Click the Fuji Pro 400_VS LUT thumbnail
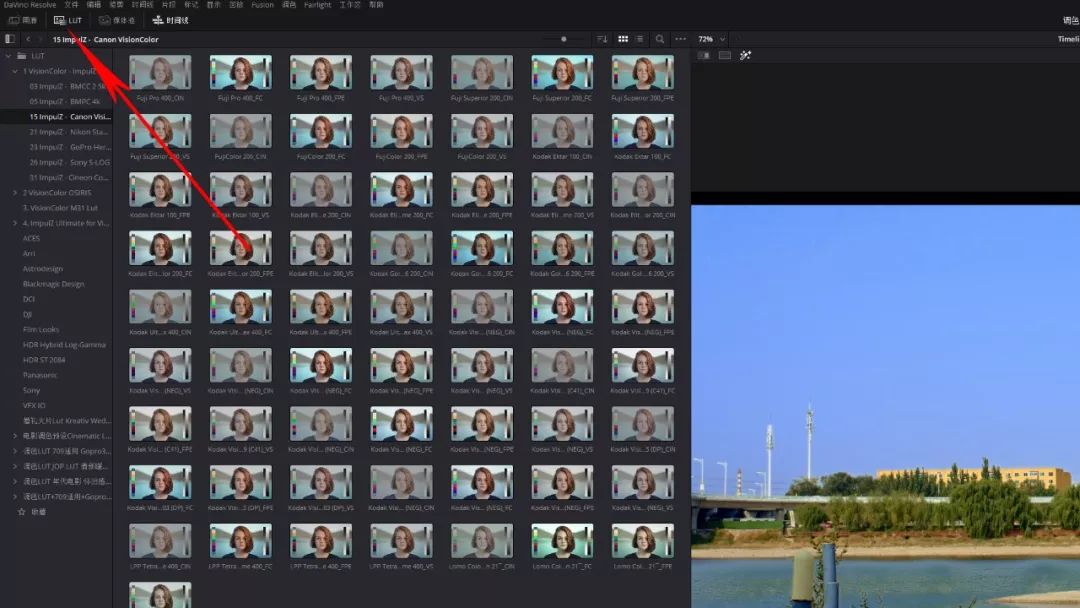 click(x=402, y=72)
